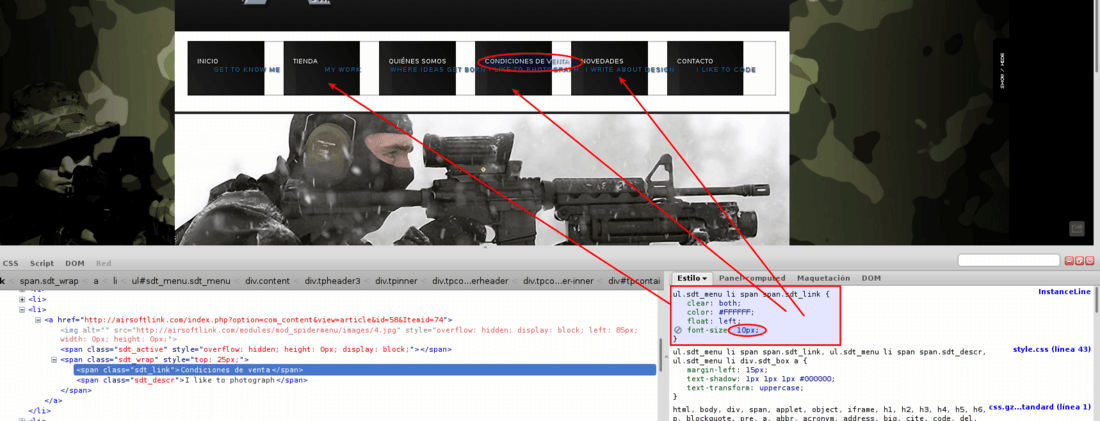Viewport: 1100px width, 421px height.
Task: Open style.css (línea 43) source link
Action: pyautogui.click(x=1052, y=349)
